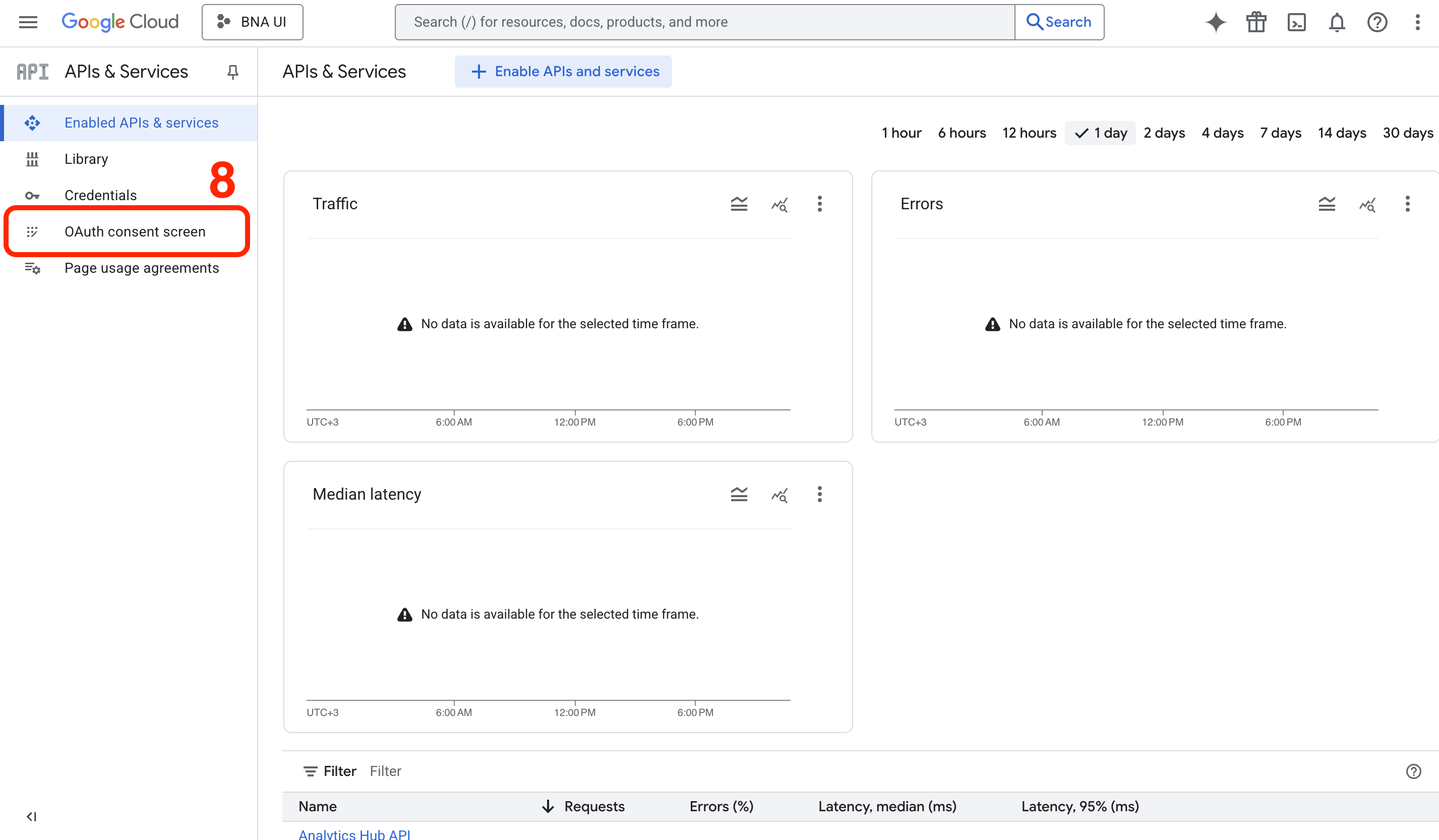
Task: Click the Page usage agreements icon
Action: tap(32, 268)
